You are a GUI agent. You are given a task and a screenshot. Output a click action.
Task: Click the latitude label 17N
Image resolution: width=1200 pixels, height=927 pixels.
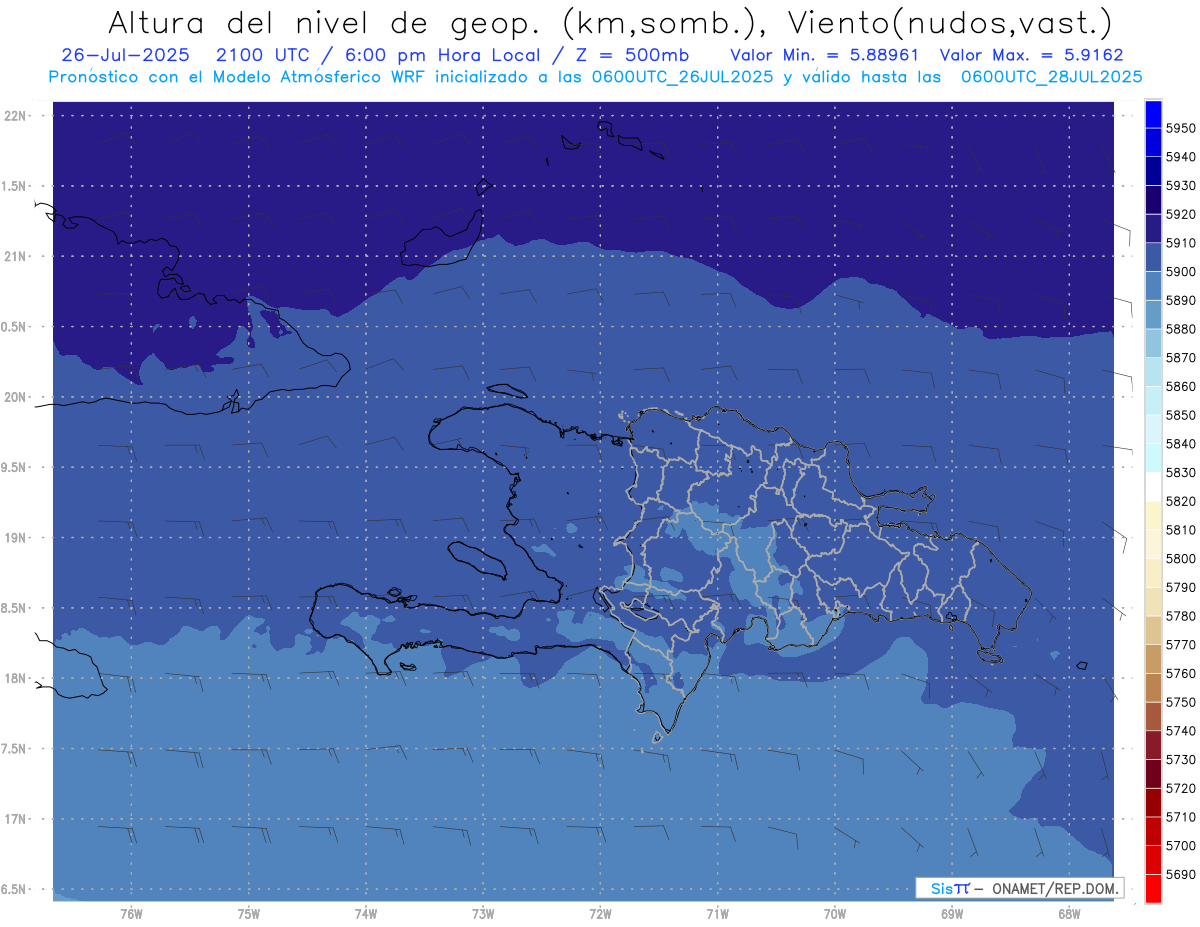pos(14,819)
